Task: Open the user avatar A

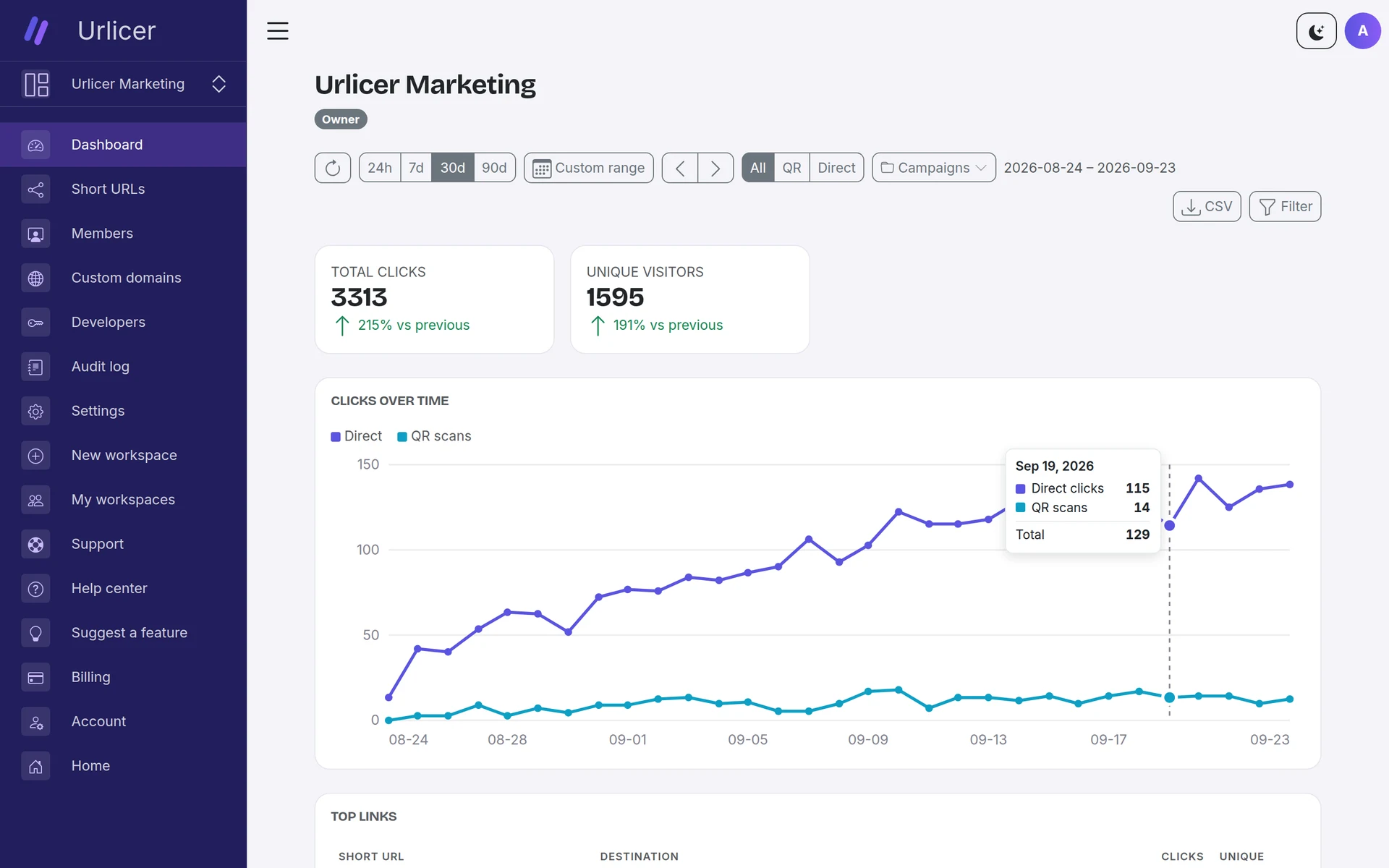Action: pos(1362,31)
